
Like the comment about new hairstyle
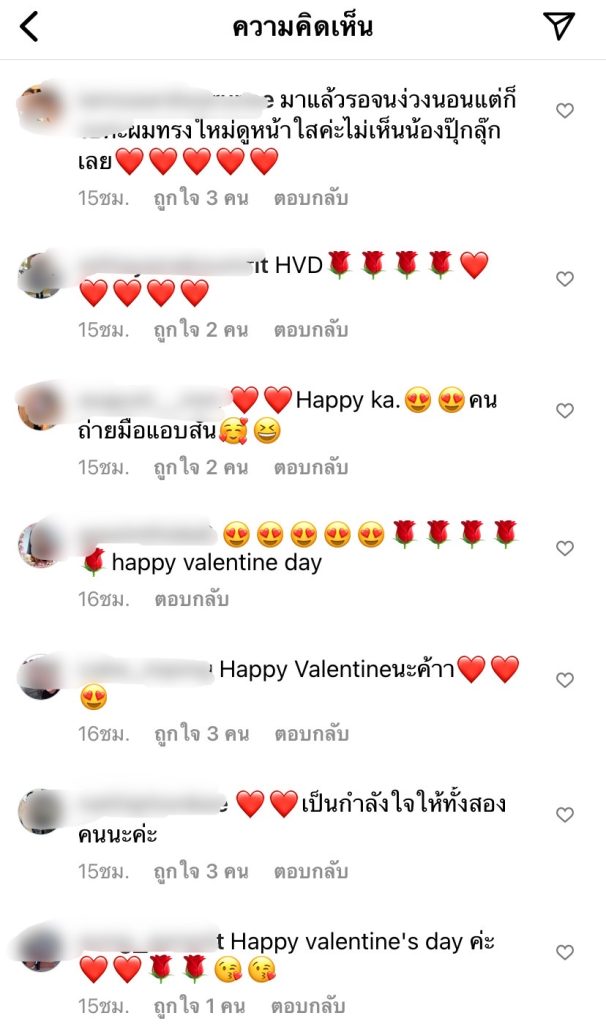coord(565,110)
